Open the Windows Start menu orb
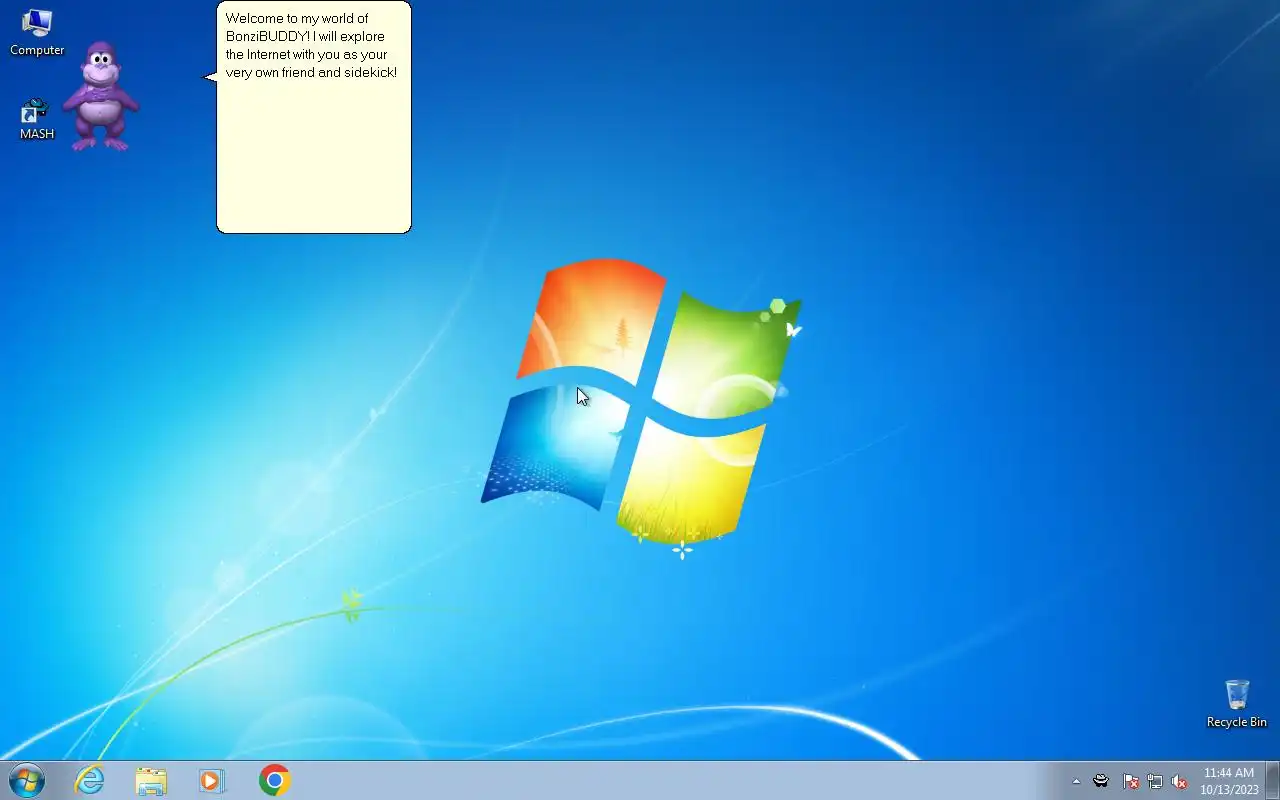Viewport: 1280px width, 800px height. 27,780
